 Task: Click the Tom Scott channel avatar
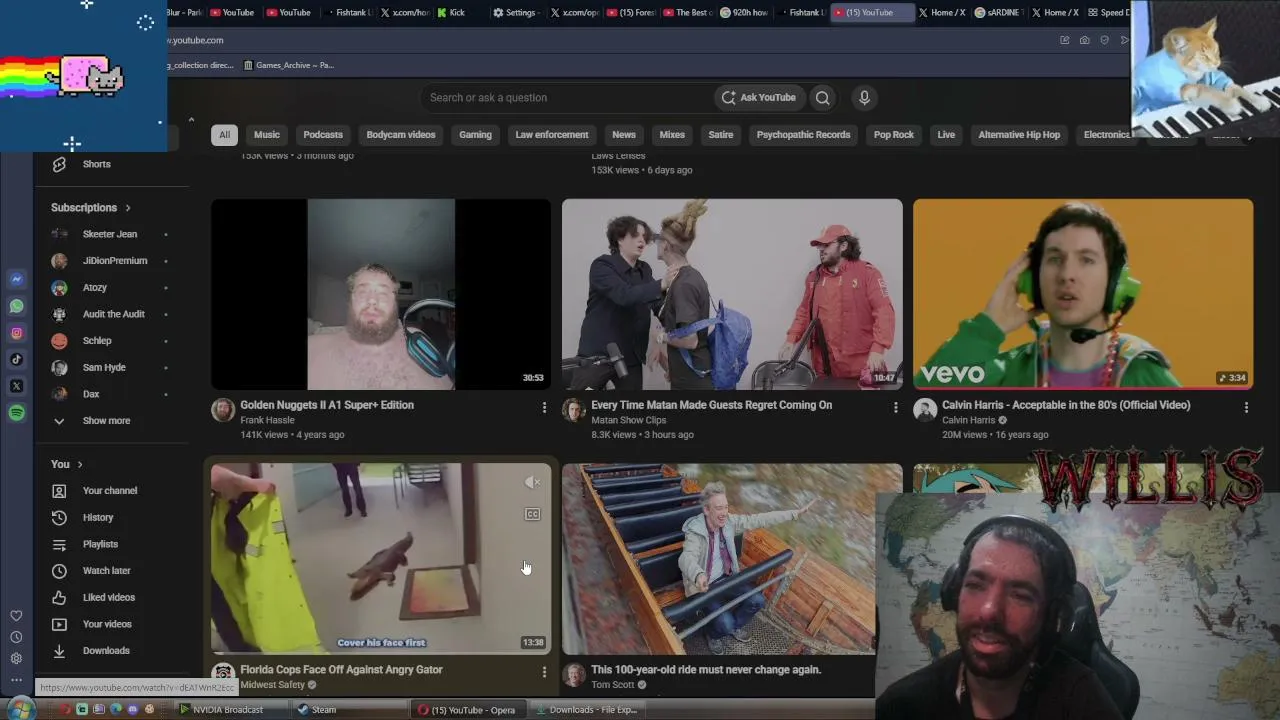[x=574, y=674]
